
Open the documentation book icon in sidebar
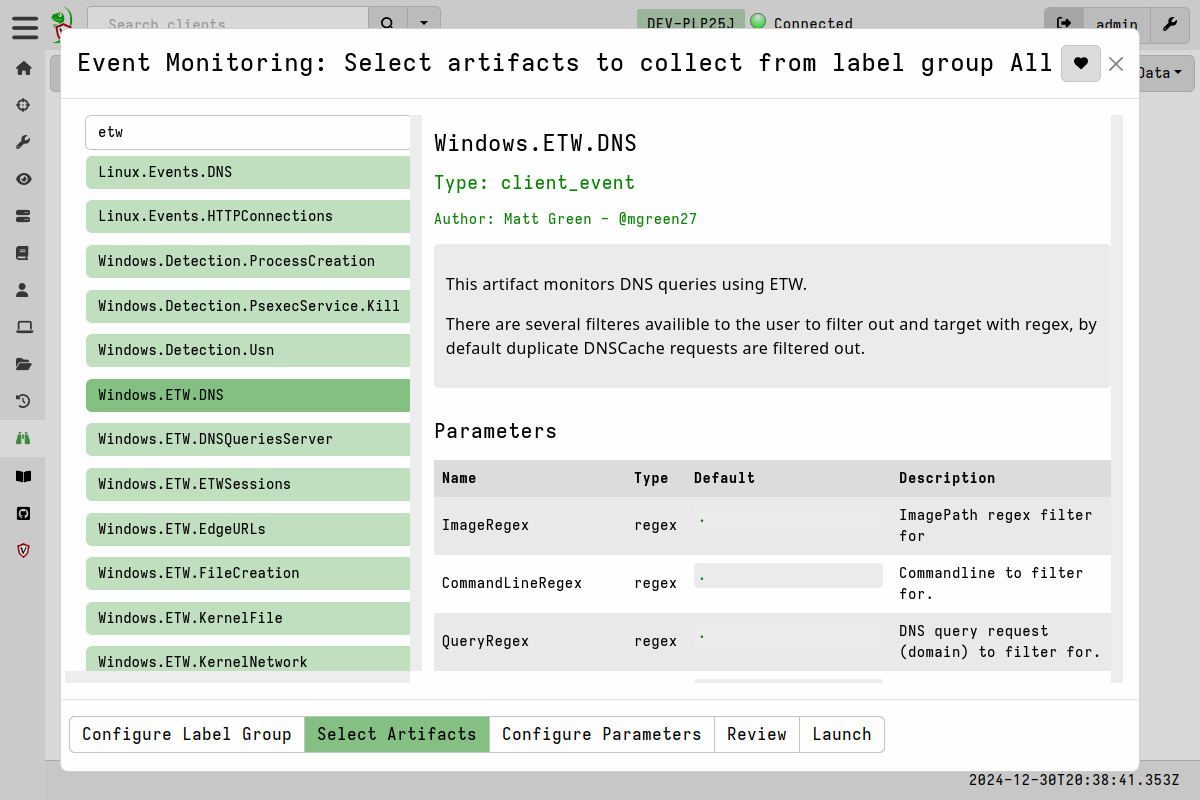point(23,476)
